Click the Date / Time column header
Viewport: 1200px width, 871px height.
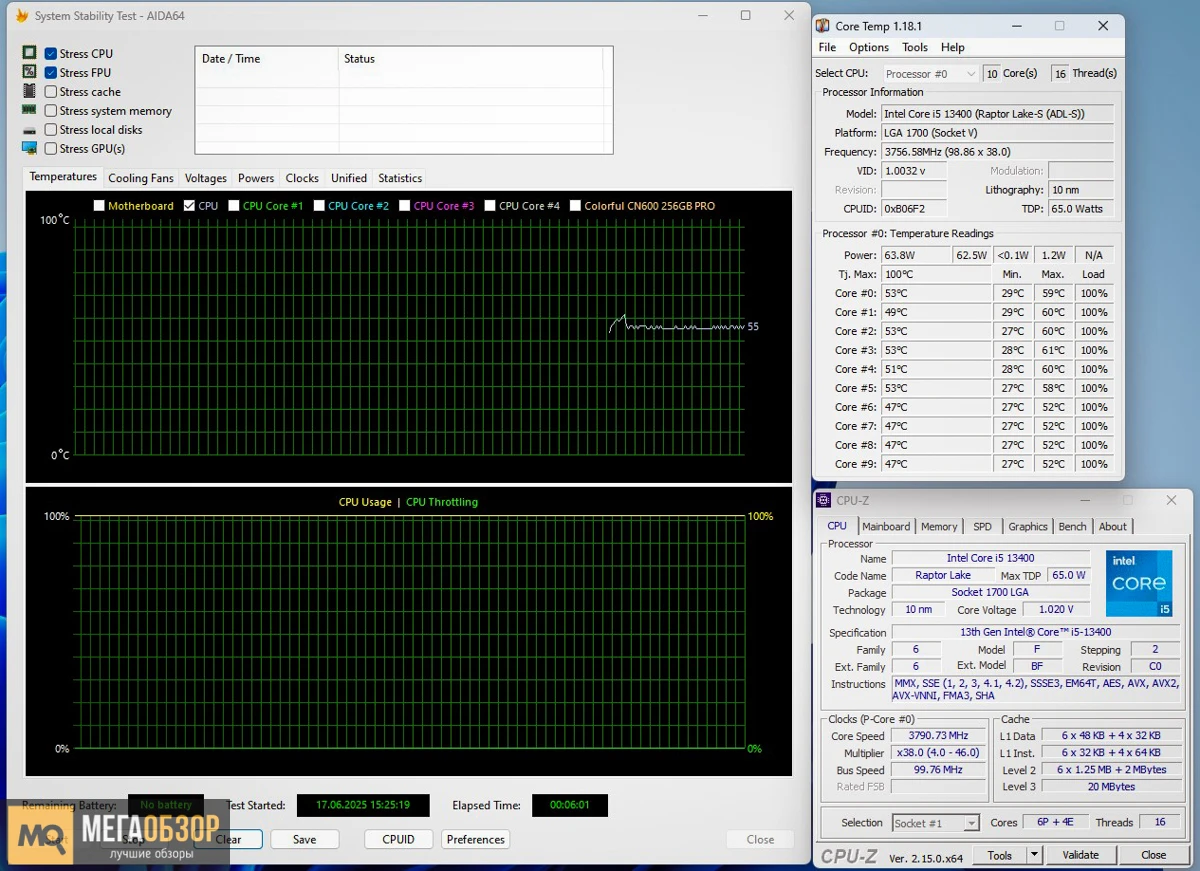coord(267,59)
